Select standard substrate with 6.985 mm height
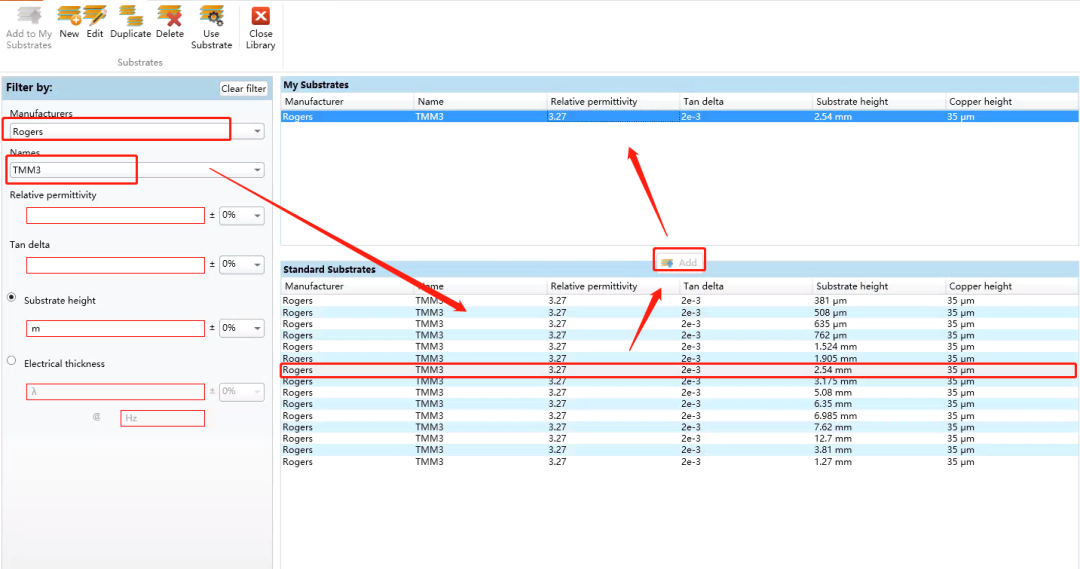1080x569 pixels. [x=679, y=415]
